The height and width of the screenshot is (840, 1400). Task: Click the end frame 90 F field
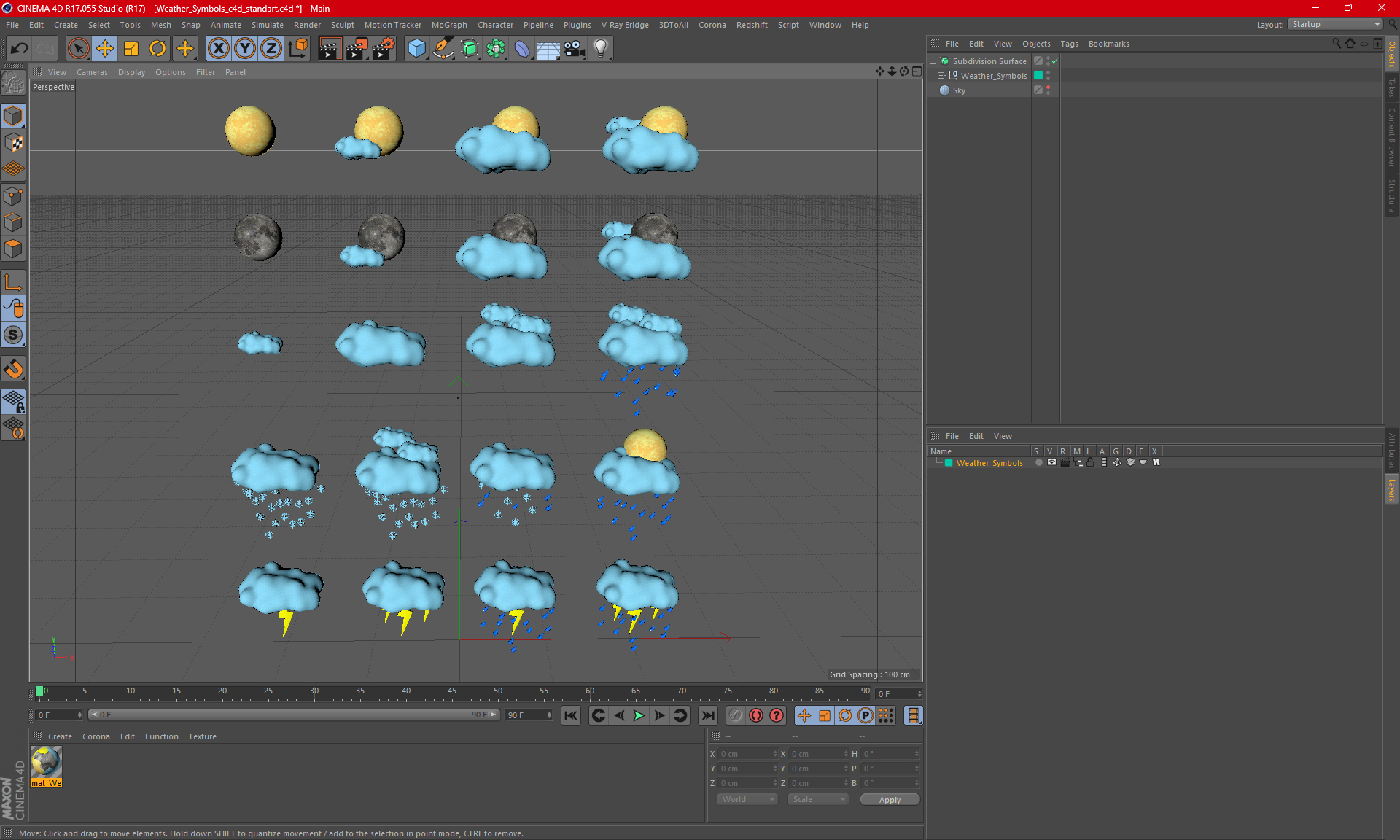click(529, 715)
